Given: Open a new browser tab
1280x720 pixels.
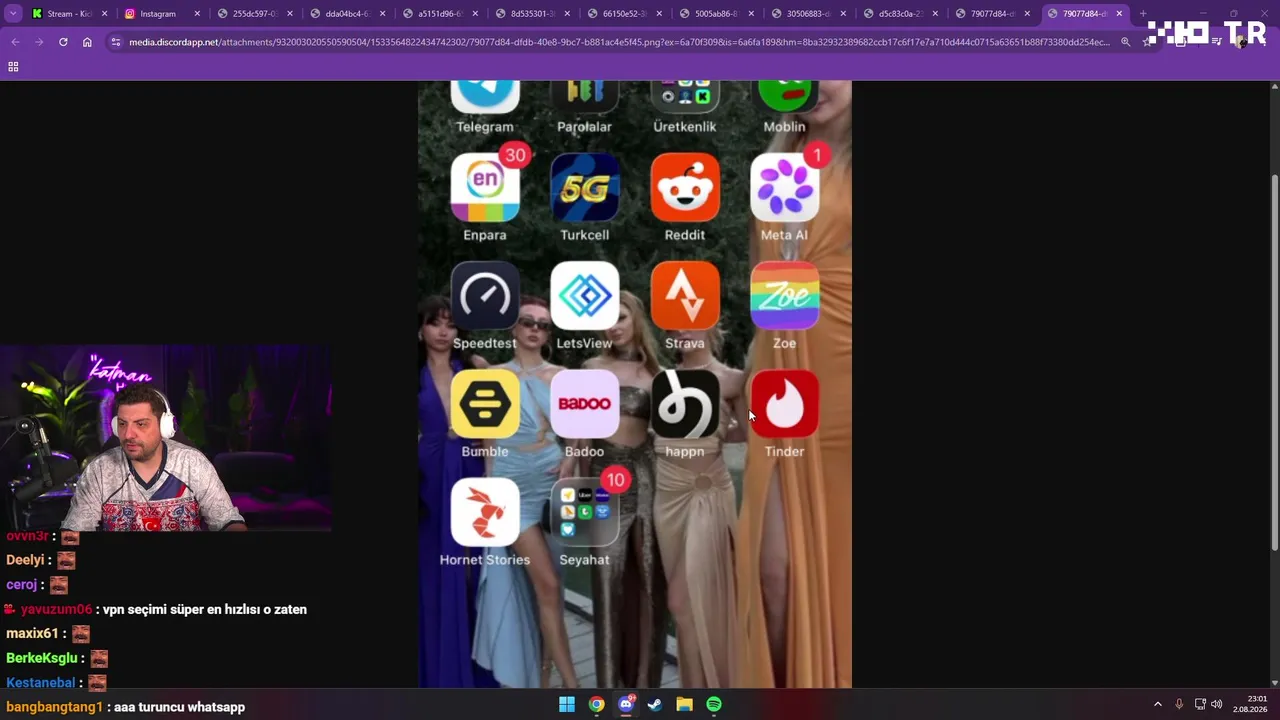Looking at the screenshot, I should (1143, 14).
